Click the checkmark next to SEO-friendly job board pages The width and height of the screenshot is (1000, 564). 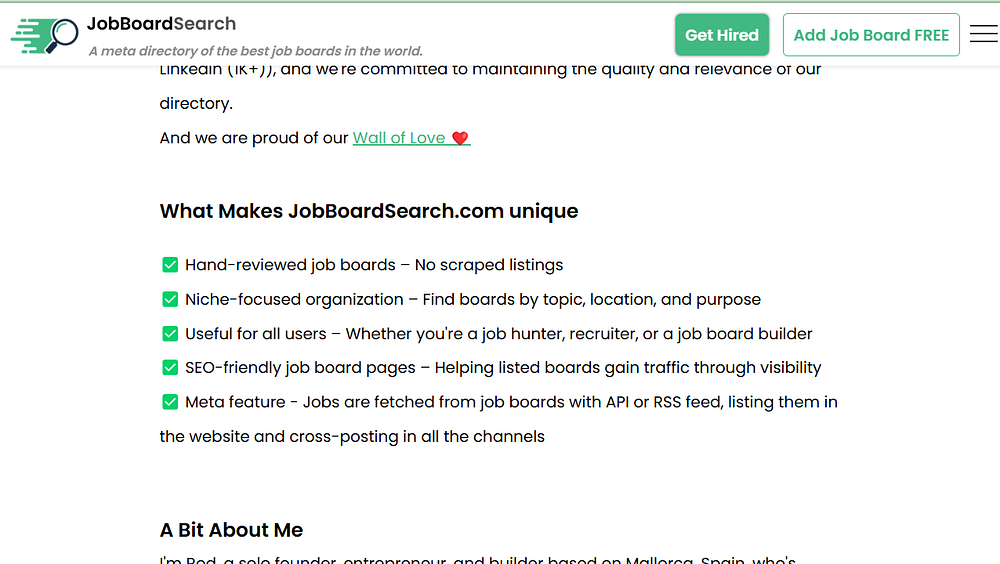(170, 367)
